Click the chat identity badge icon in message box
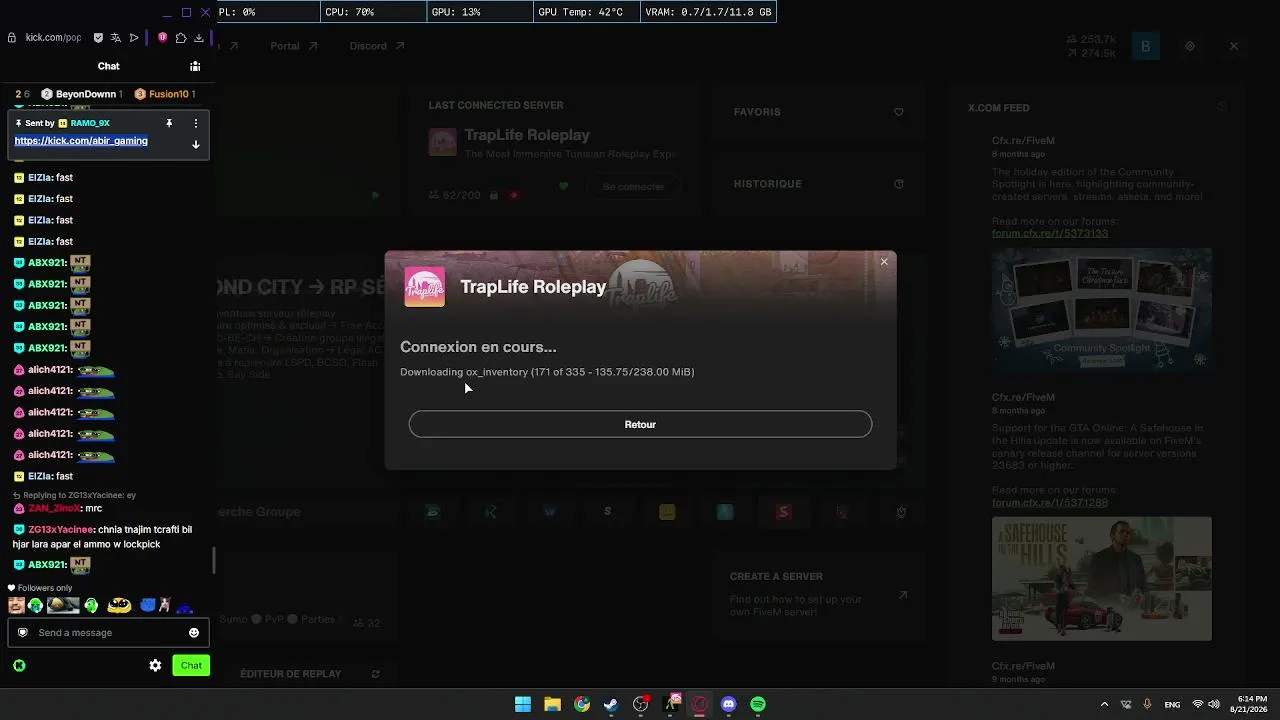1280x720 pixels. click(x=23, y=633)
